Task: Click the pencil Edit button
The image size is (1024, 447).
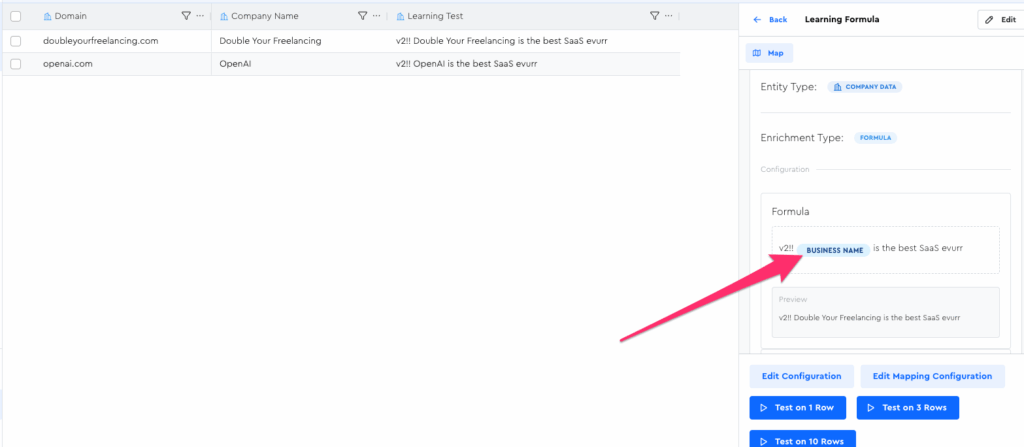Action: (x=1000, y=20)
